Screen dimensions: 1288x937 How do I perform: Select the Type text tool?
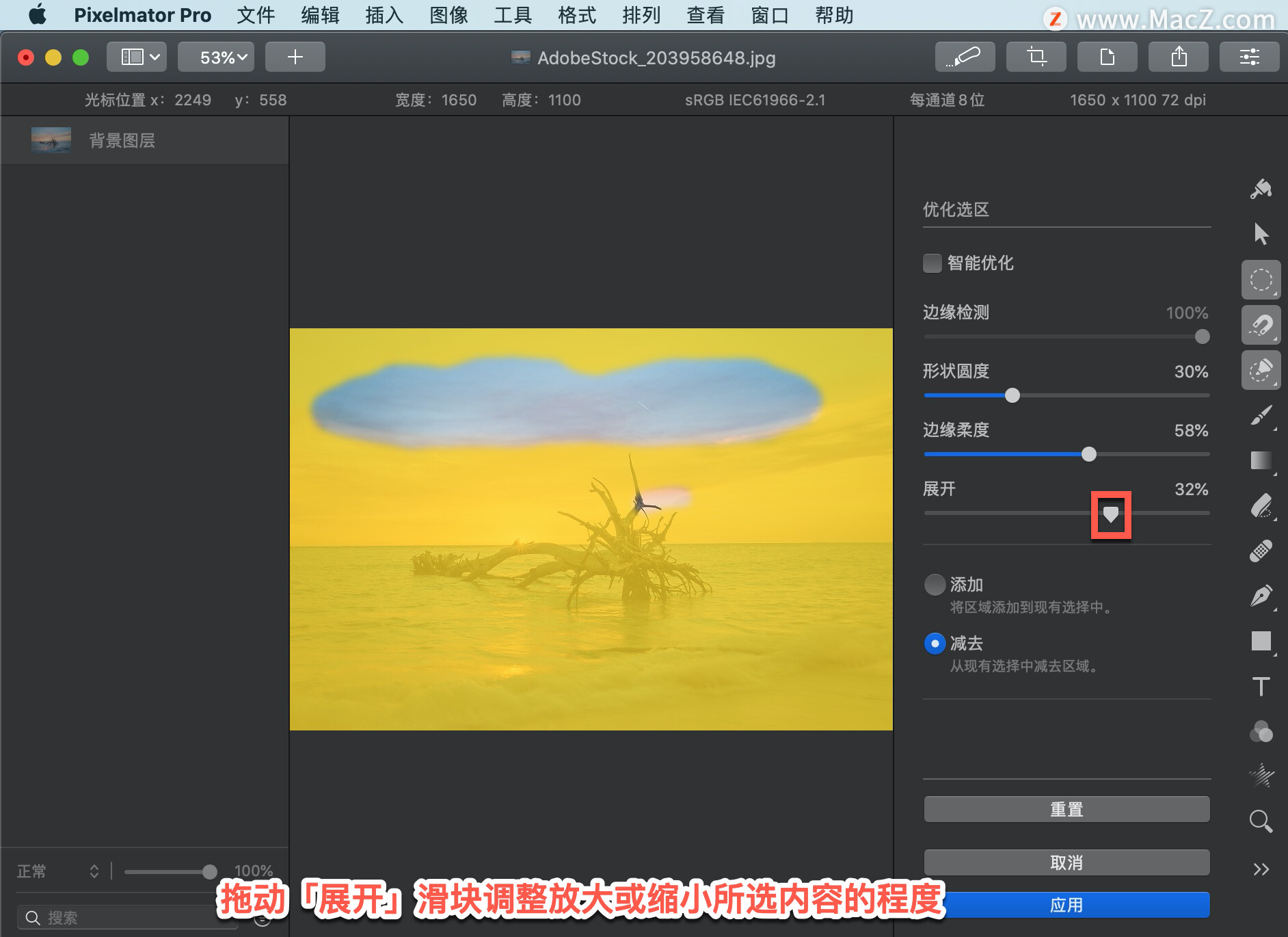click(1261, 686)
